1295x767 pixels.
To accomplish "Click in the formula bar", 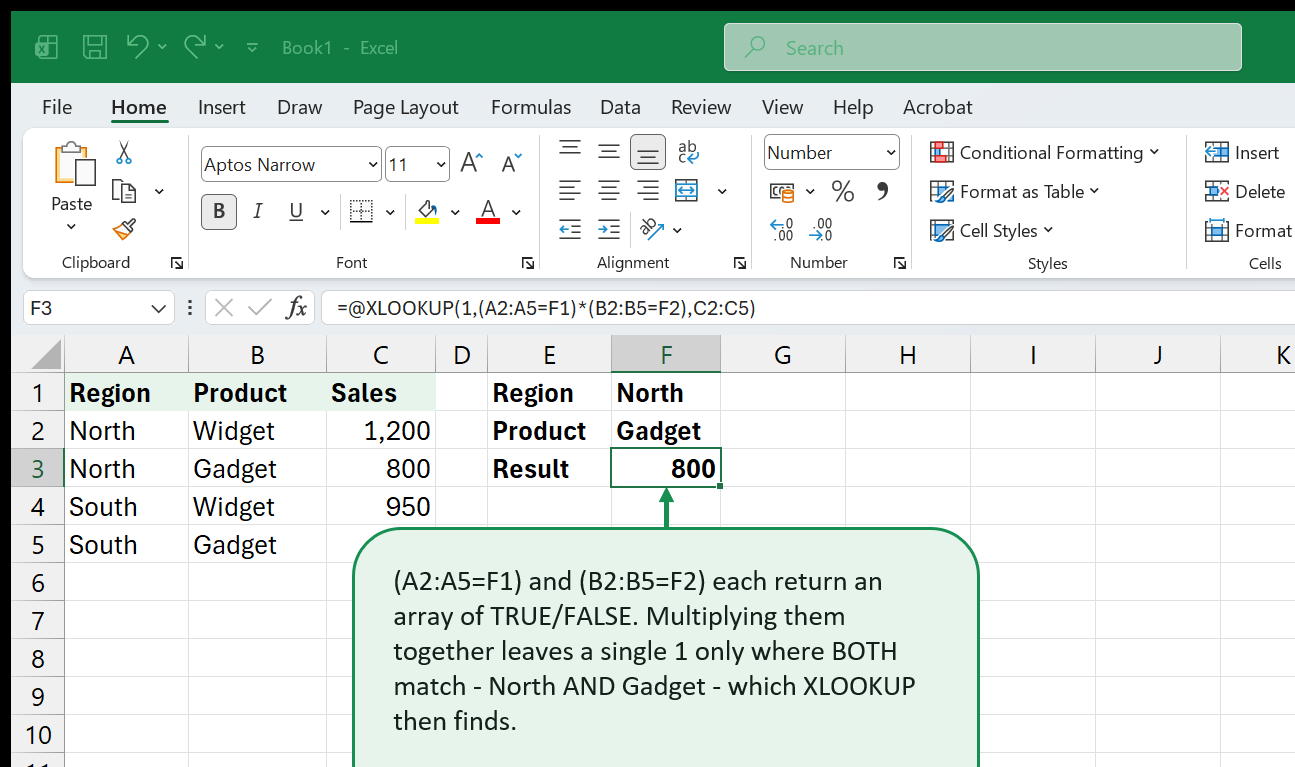I will [x=808, y=308].
